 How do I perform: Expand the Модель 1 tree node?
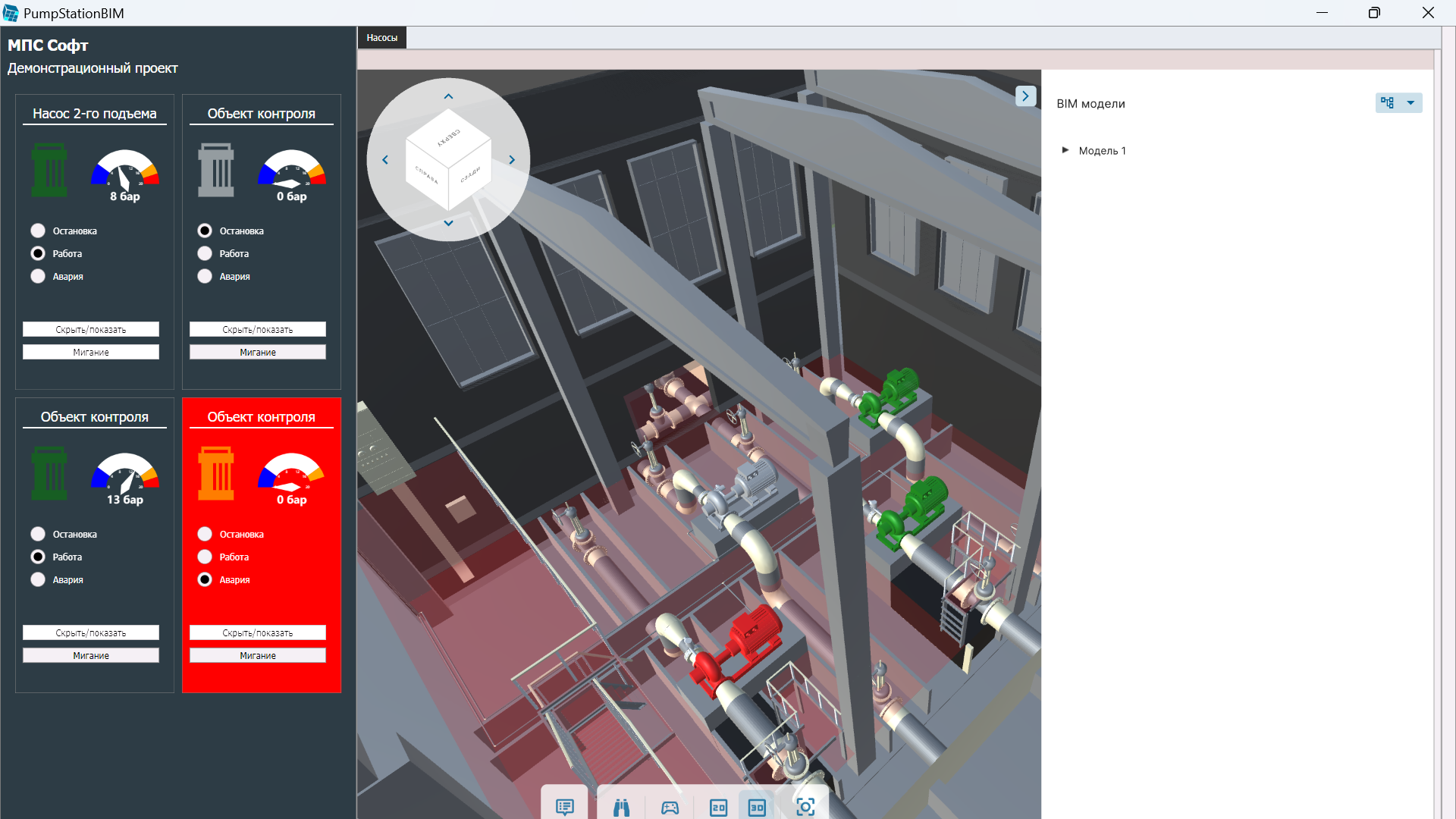pos(1065,150)
